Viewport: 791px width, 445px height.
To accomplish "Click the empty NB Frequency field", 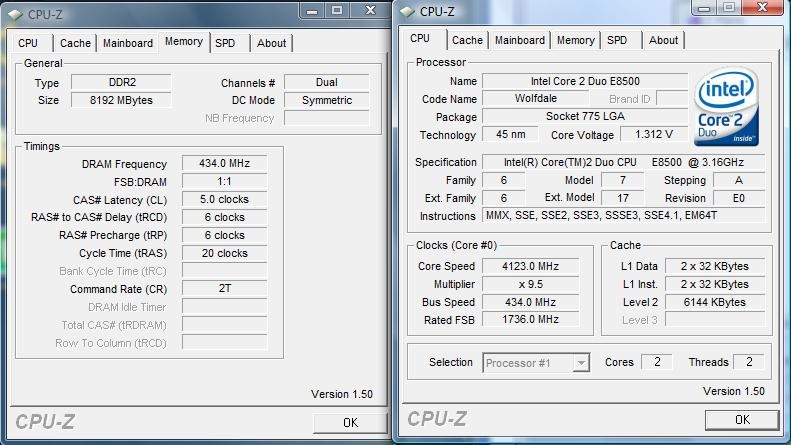I will (x=327, y=118).
